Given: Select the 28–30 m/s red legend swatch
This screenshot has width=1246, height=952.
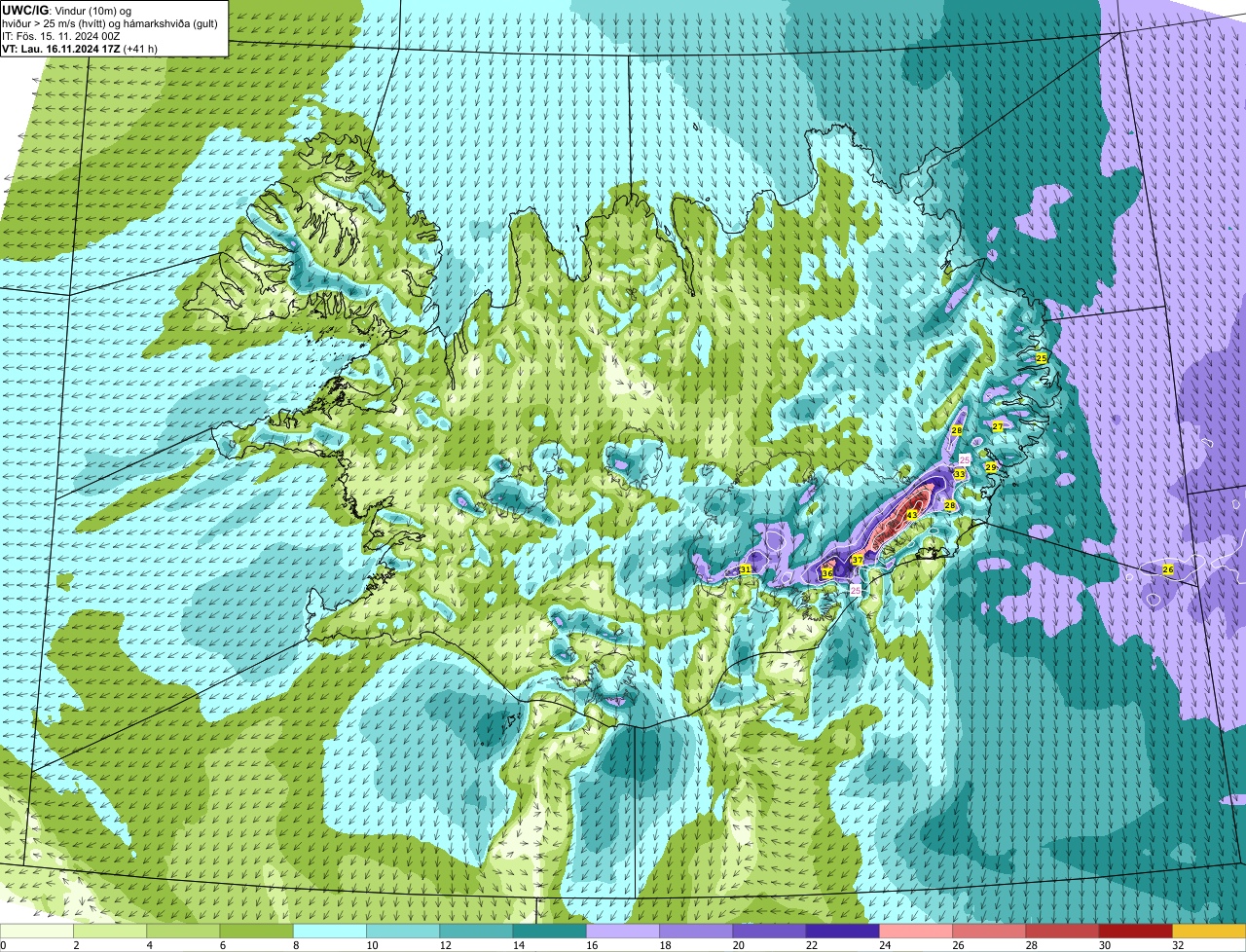Looking at the screenshot, I should 1063,931.
